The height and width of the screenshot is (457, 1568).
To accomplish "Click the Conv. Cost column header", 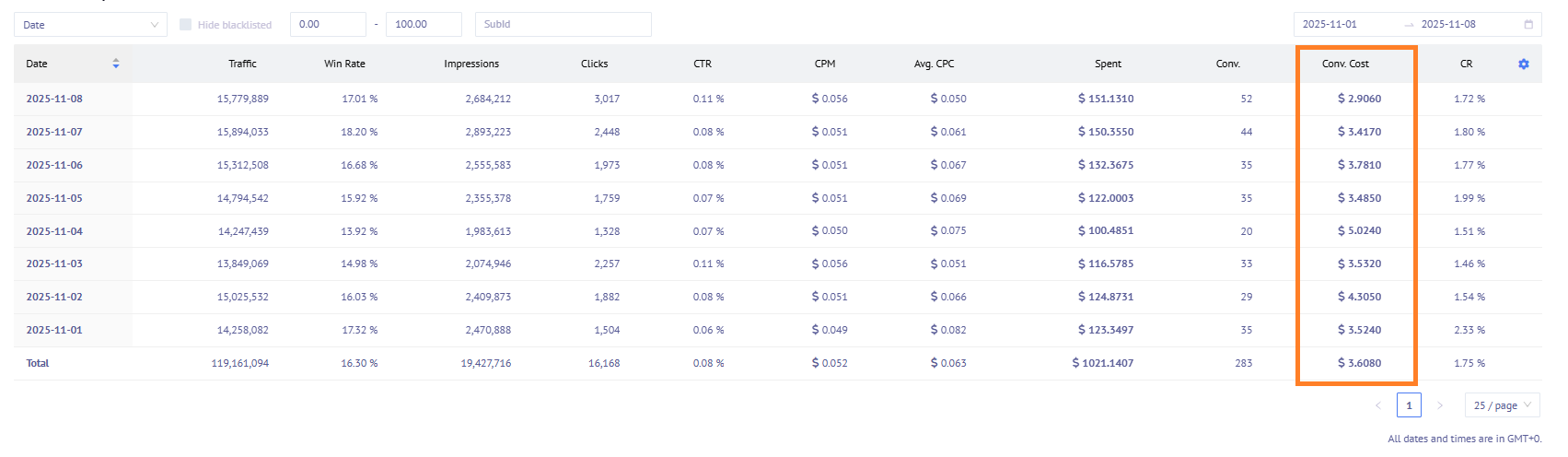I will (1345, 64).
